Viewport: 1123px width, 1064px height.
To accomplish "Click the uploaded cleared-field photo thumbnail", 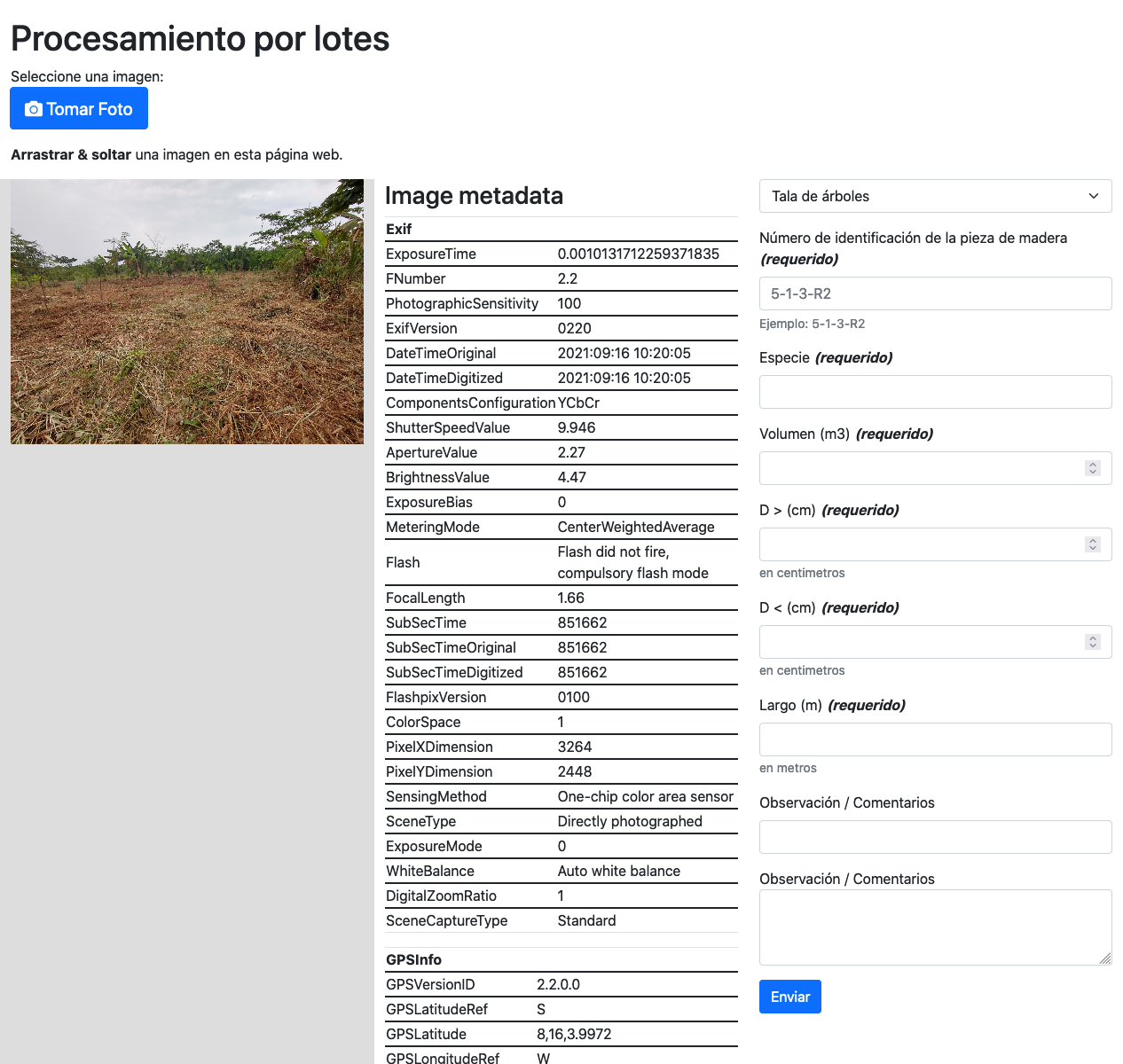I will [x=187, y=311].
